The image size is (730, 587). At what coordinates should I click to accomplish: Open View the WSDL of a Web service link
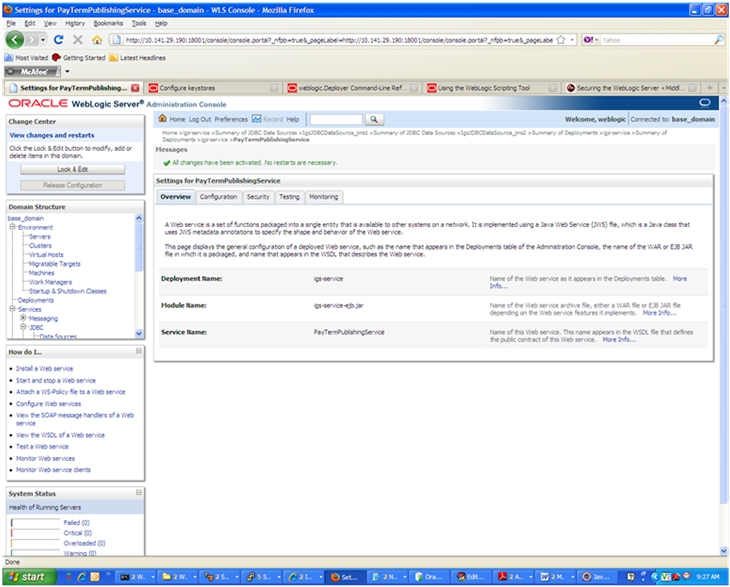coord(61,435)
